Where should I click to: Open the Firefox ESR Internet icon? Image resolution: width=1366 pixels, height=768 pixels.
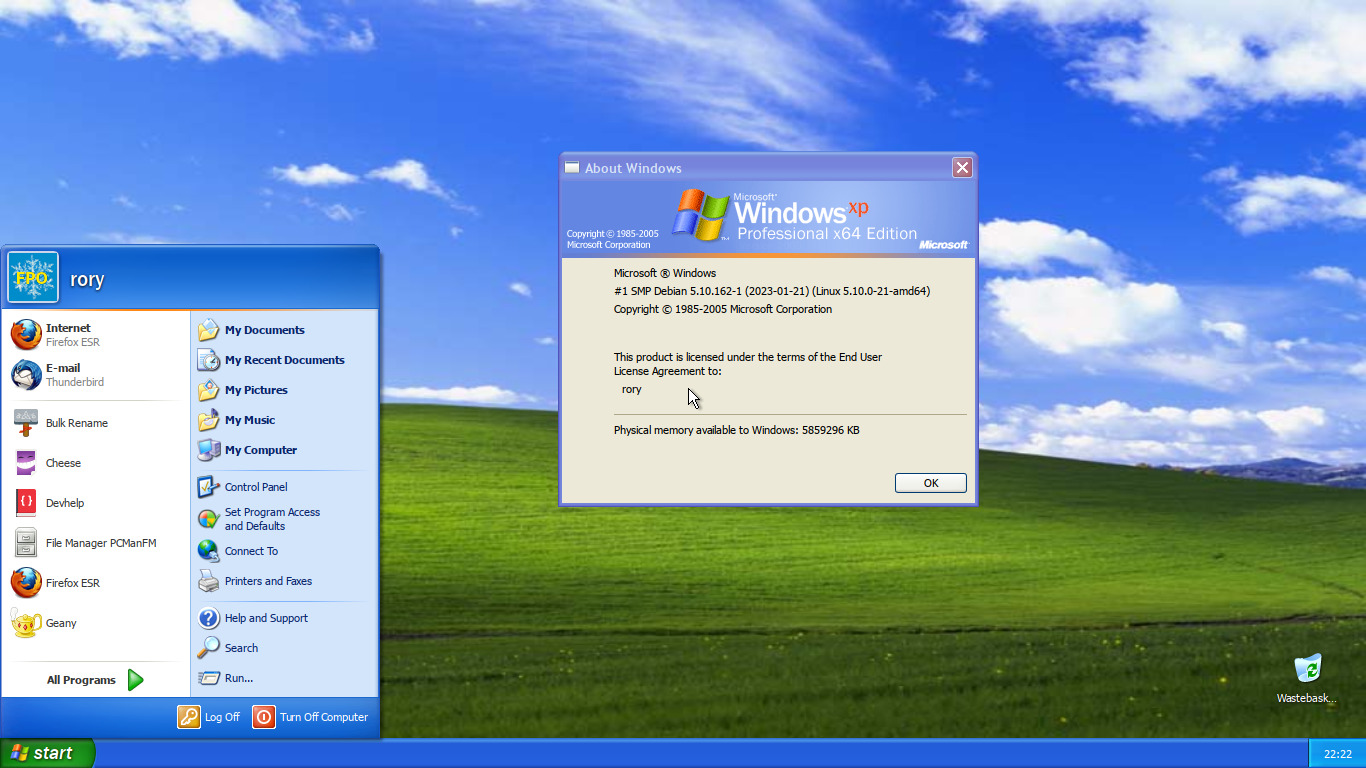26,335
